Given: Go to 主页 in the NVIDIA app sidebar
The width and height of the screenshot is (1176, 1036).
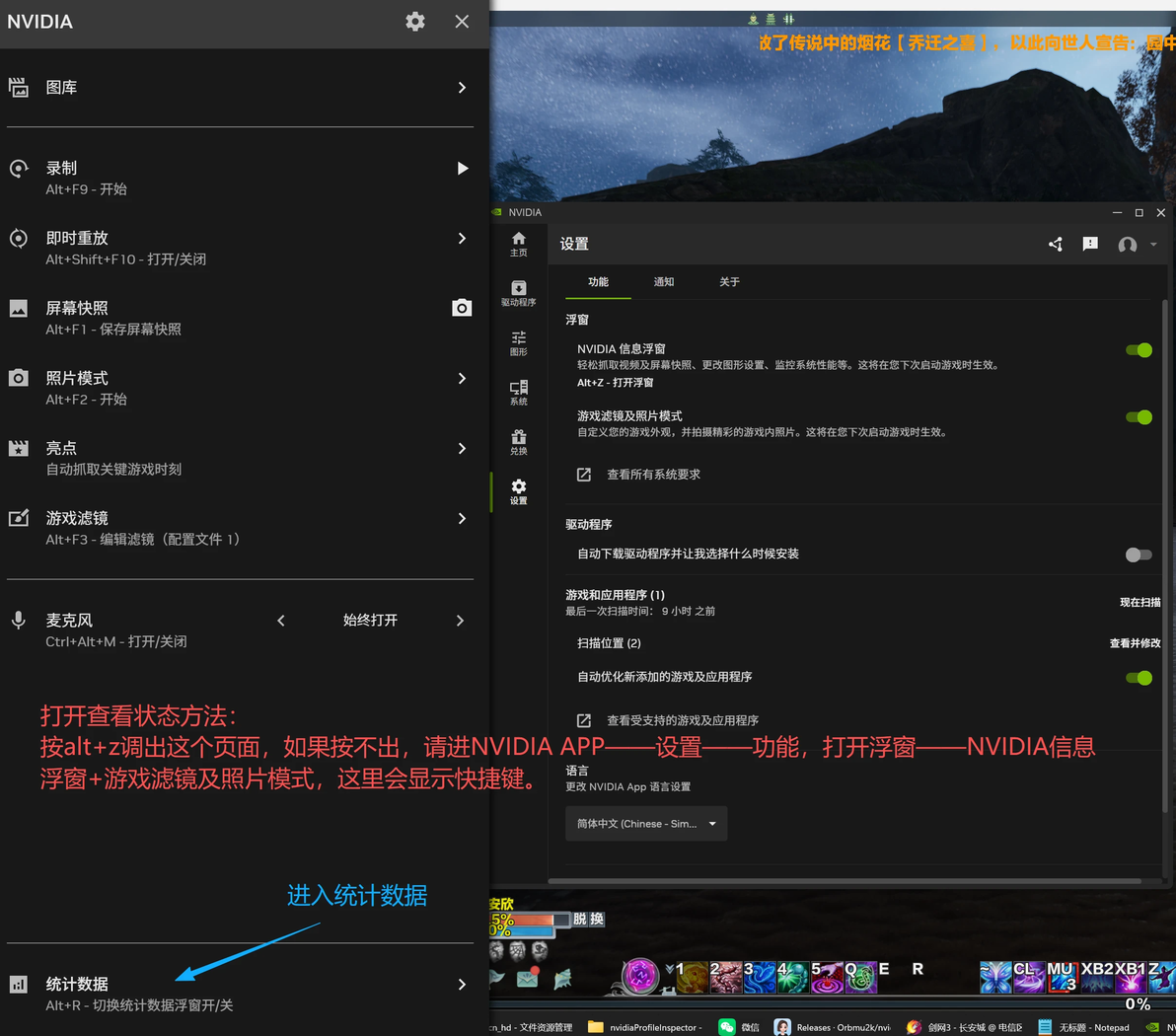Looking at the screenshot, I should 518,245.
